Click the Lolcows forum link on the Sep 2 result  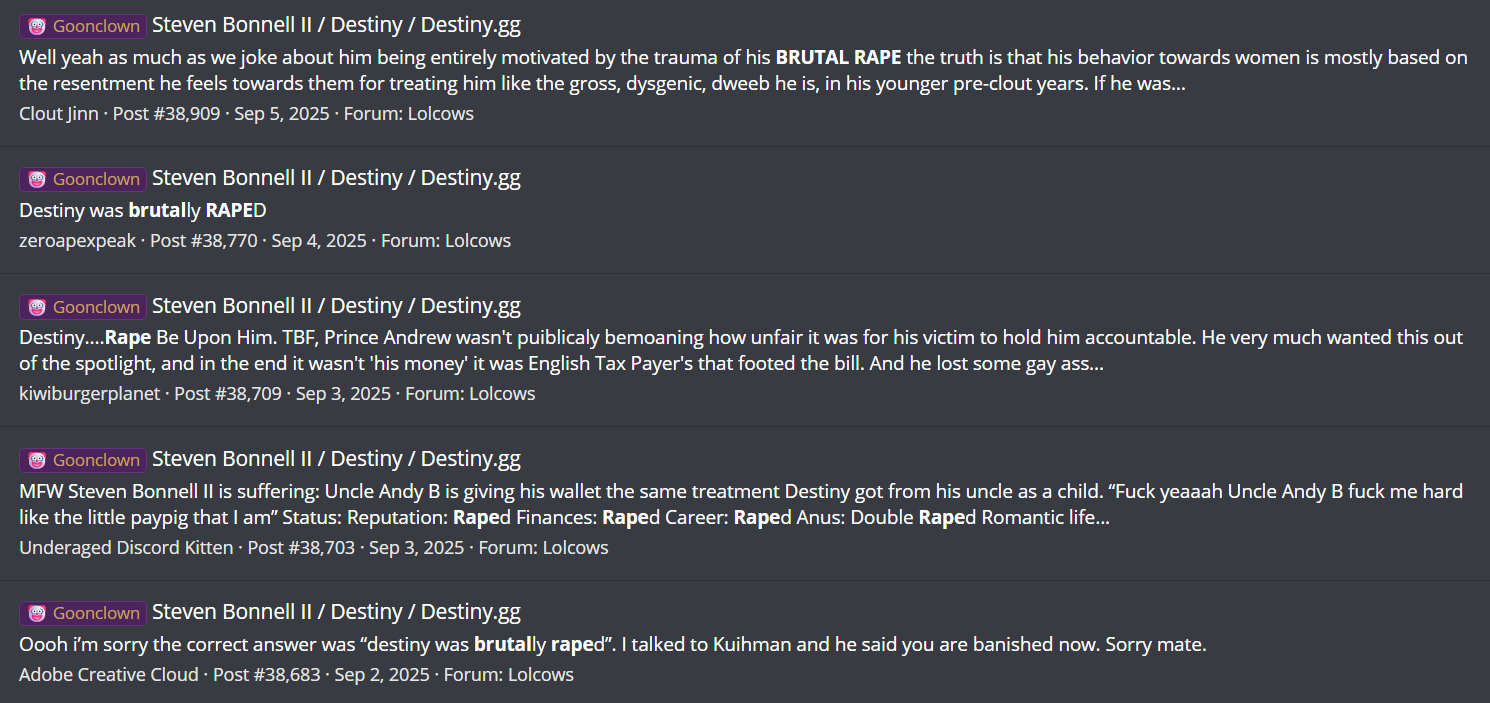pos(540,674)
